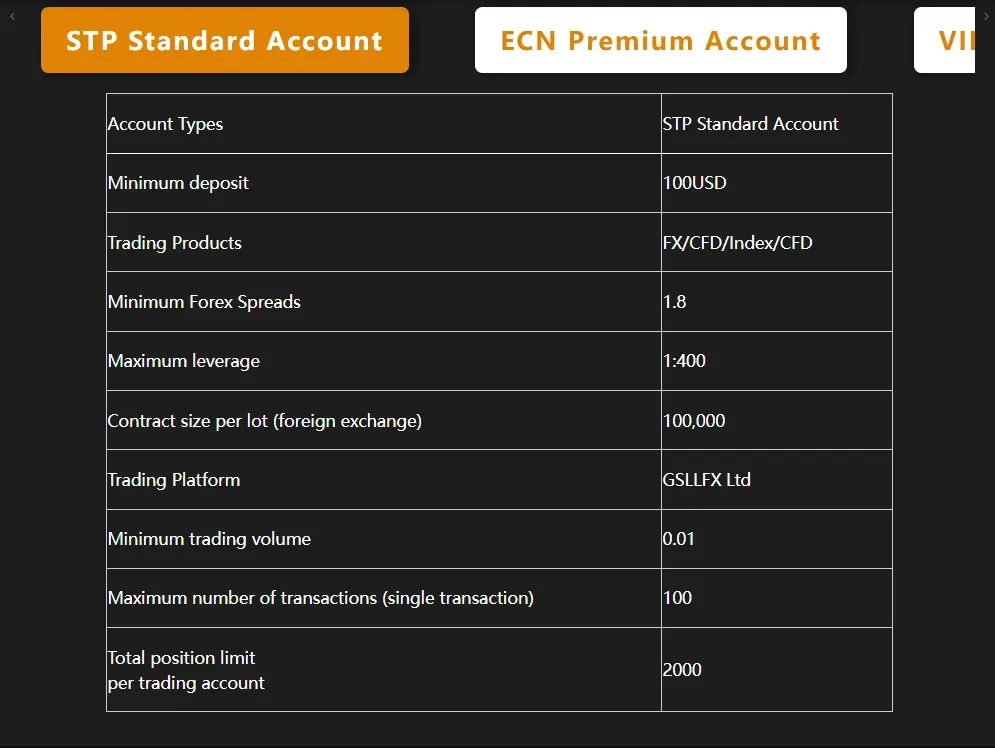995x748 pixels.
Task: Select the Trading Products row
Action: (x=174, y=242)
